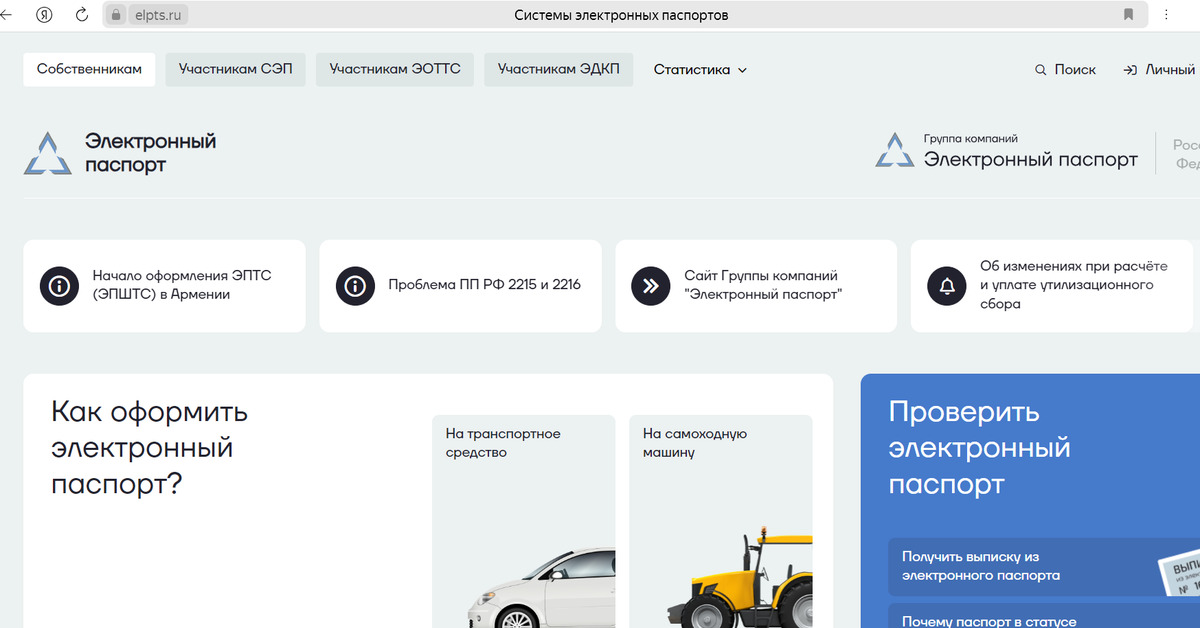This screenshot has height=628, width=1200.
Task: Click the info icon for Проблема ПП РФ
Action: click(355, 285)
